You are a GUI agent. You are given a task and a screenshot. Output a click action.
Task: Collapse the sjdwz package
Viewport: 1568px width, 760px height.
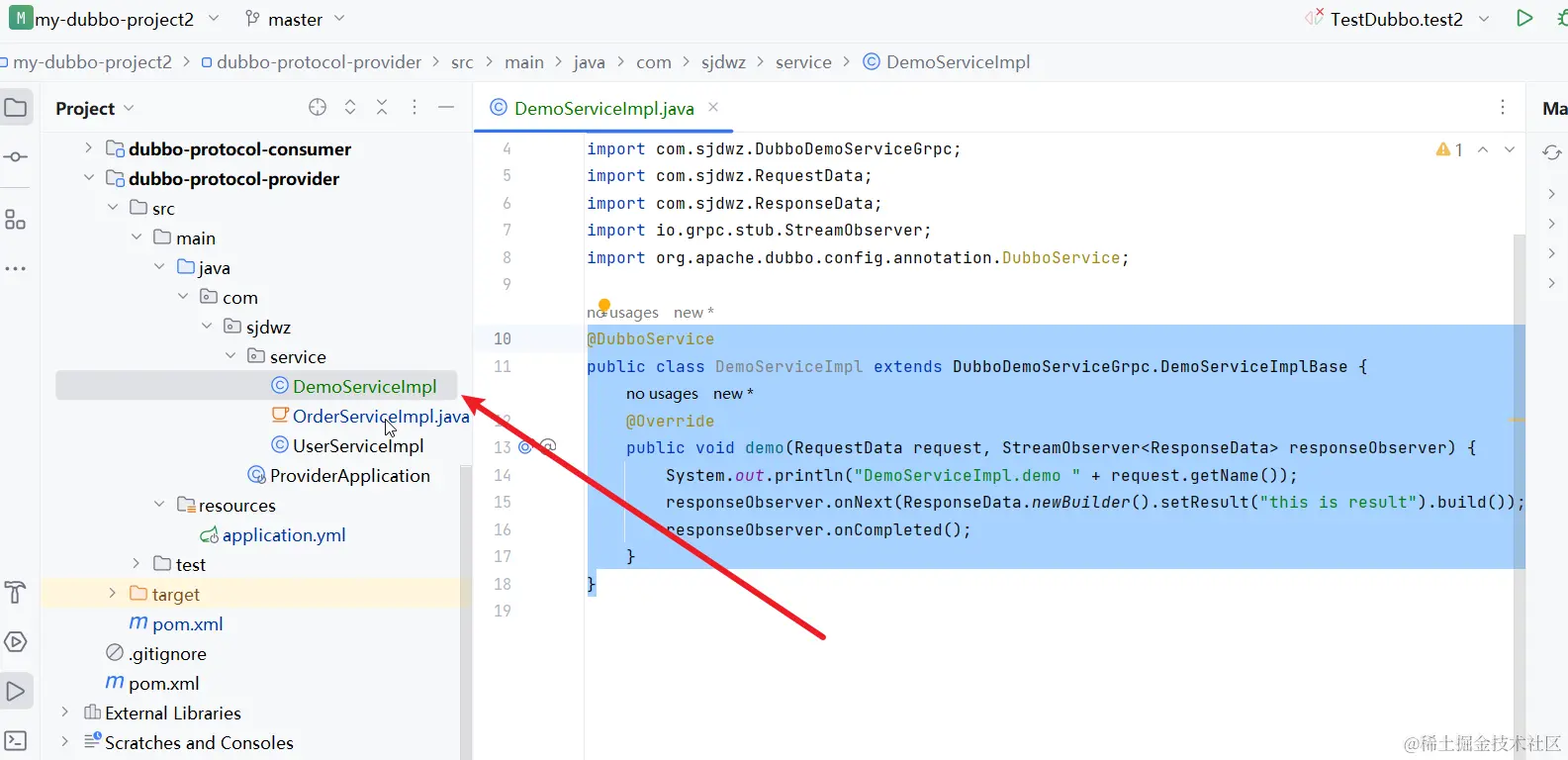207,327
